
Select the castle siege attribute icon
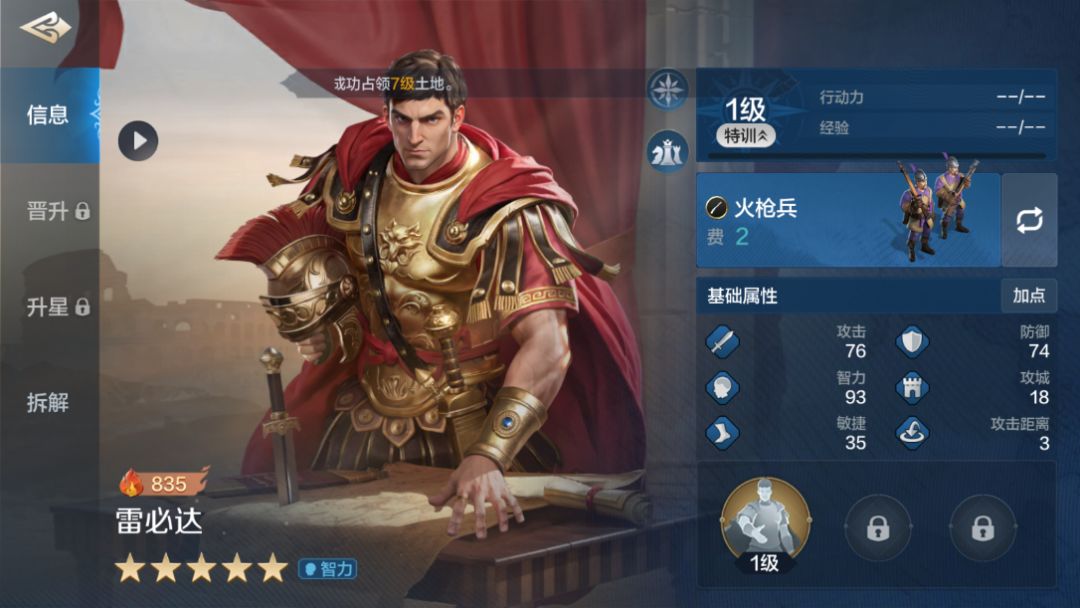tap(912, 388)
